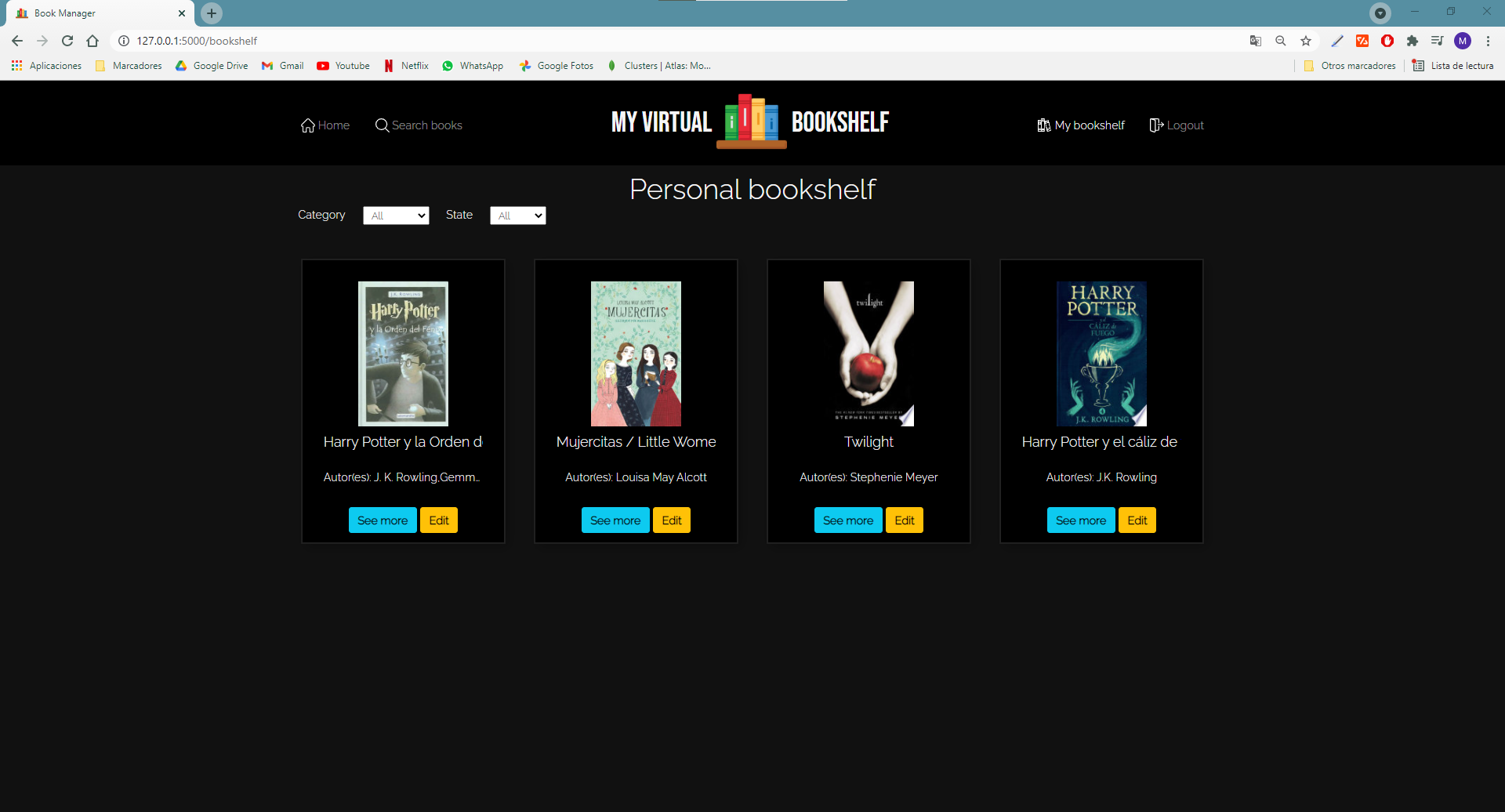Viewport: 1505px width, 812px height.
Task: Click the pen extension icon
Action: [1337, 41]
